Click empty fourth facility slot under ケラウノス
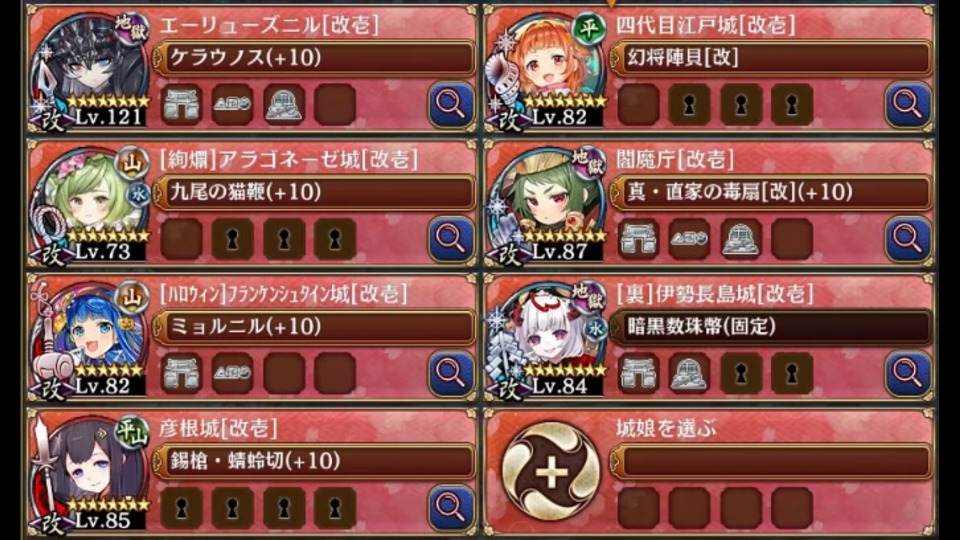Image resolution: width=960 pixels, height=540 pixels. tap(335, 105)
